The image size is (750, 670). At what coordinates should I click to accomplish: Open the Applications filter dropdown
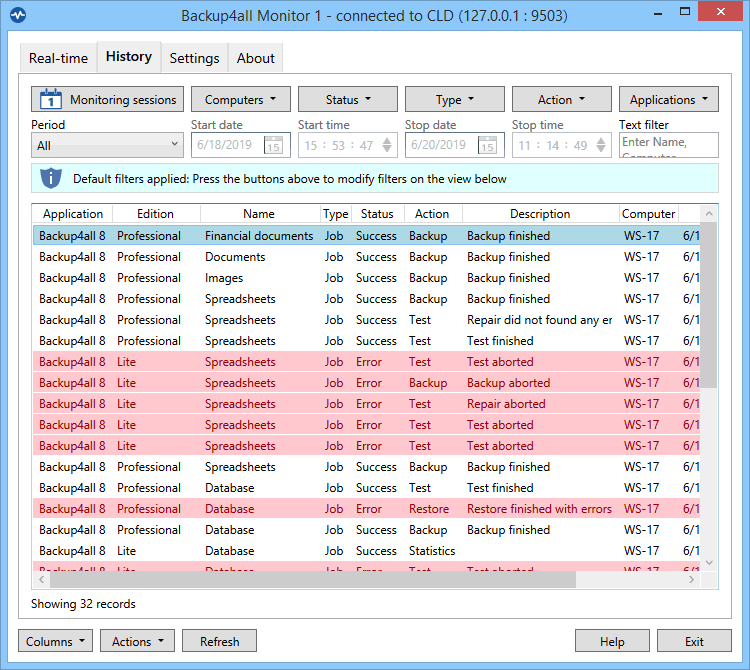[669, 99]
